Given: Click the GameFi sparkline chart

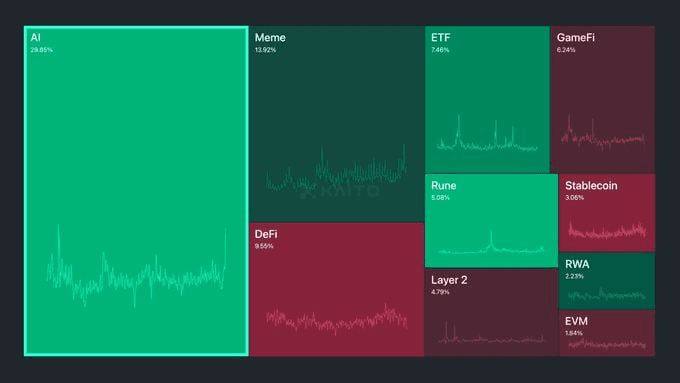Looking at the screenshot, I should pos(602,132).
